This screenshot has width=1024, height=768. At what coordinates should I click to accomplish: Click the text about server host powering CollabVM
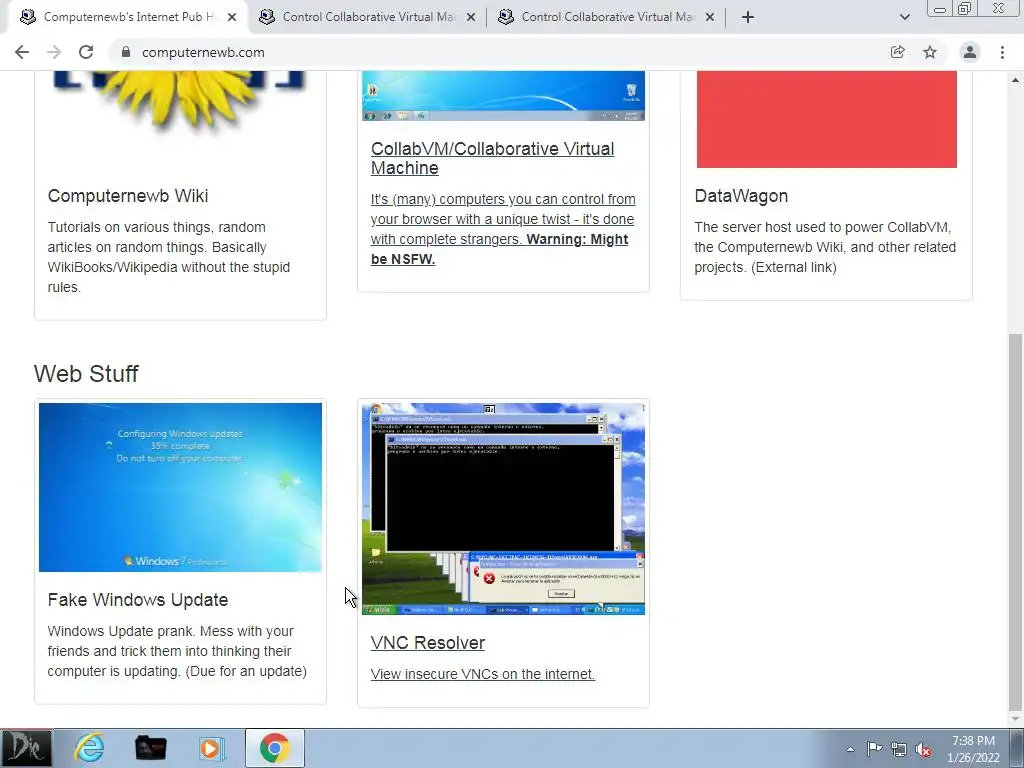825,248
